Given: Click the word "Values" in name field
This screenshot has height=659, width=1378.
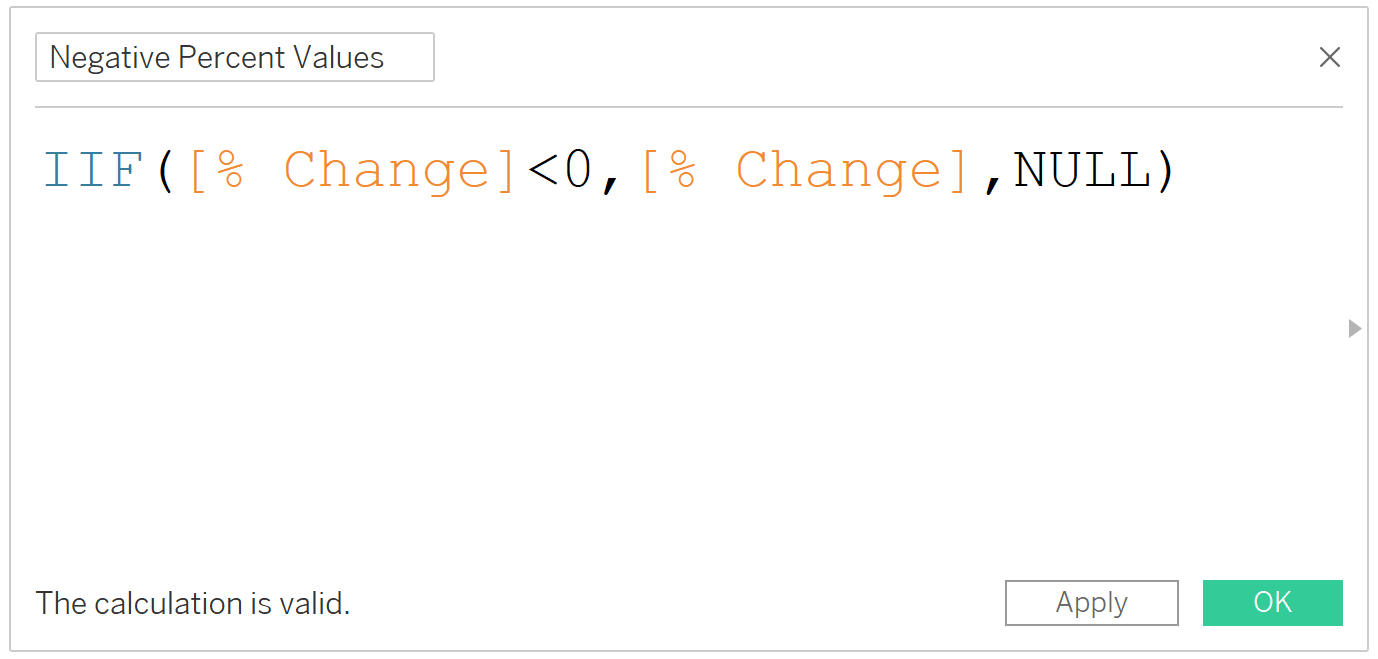Looking at the screenshot, I should pyautogui.click(x=340, y=58).
